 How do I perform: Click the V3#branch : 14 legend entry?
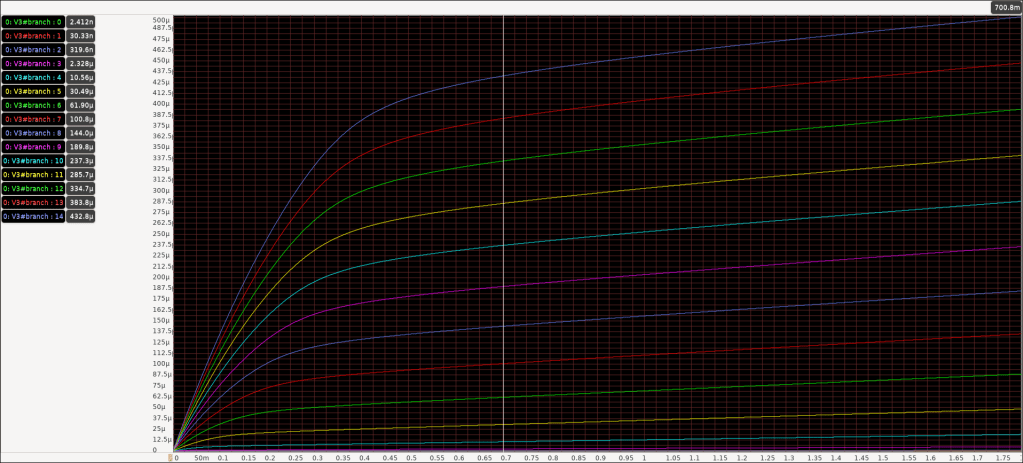click(34, 216)
